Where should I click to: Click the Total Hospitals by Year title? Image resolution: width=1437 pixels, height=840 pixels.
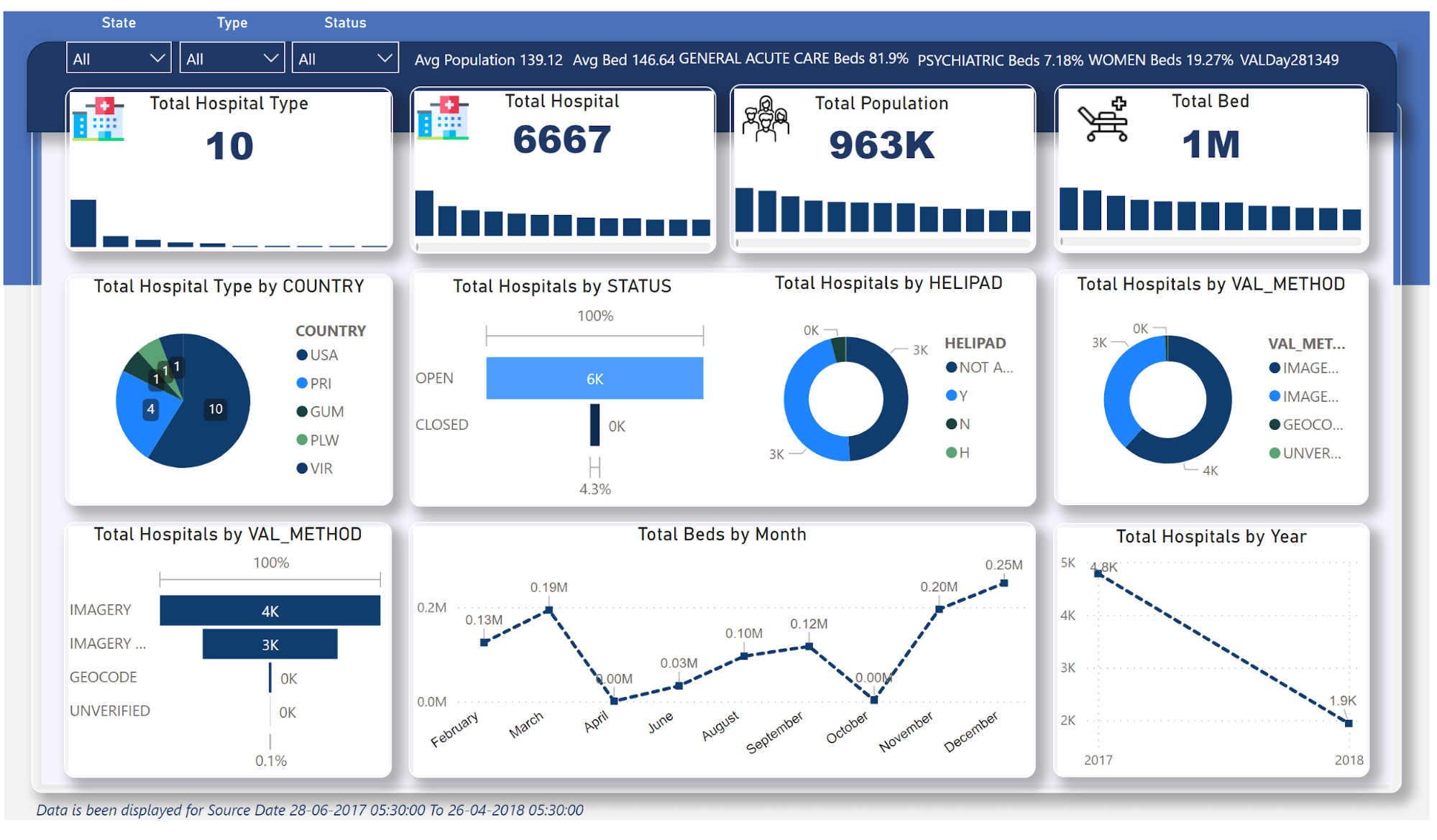point(1211,536)
